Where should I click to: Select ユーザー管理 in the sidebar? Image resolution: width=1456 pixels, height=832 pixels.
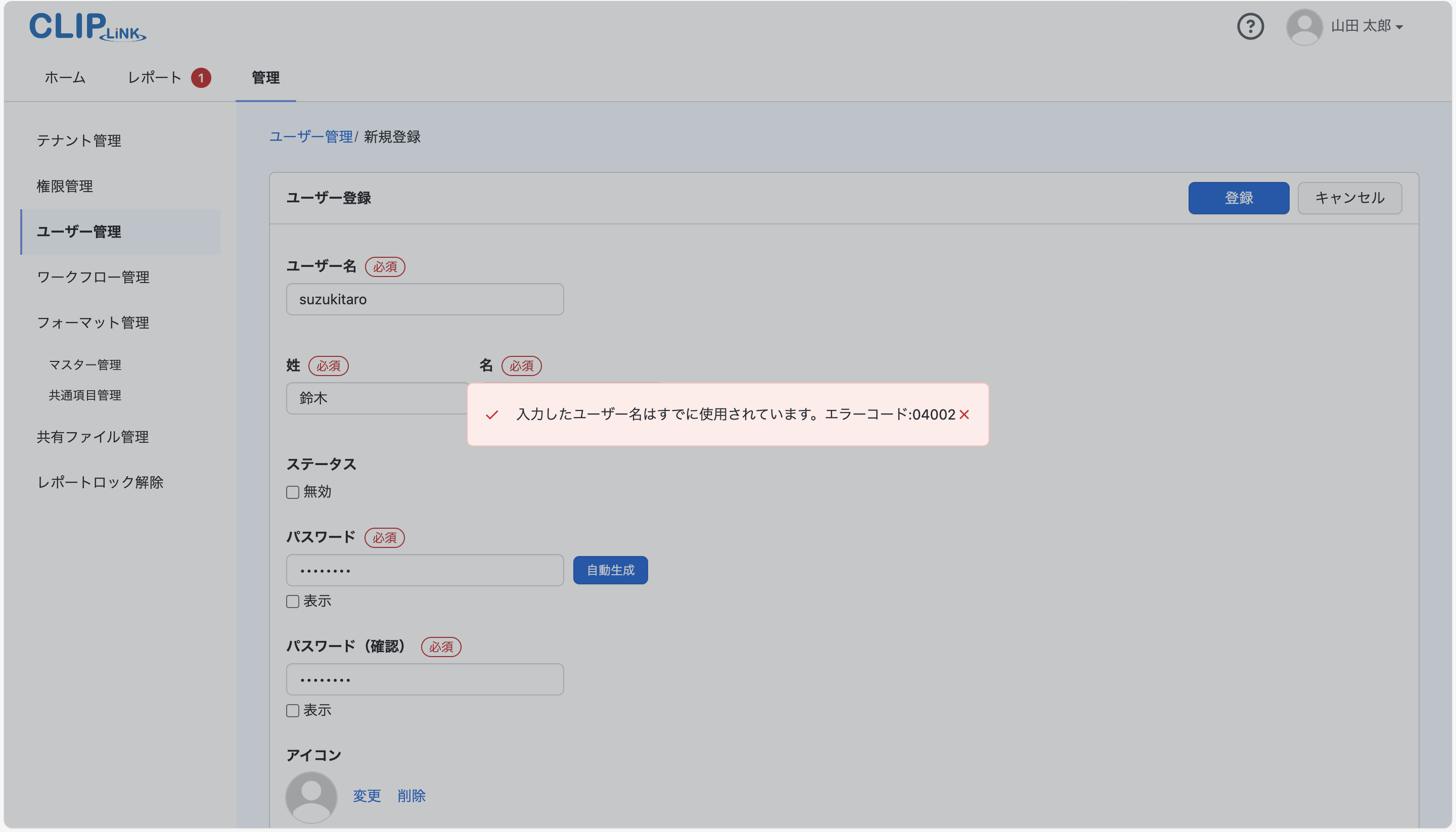tap(79, 232)
